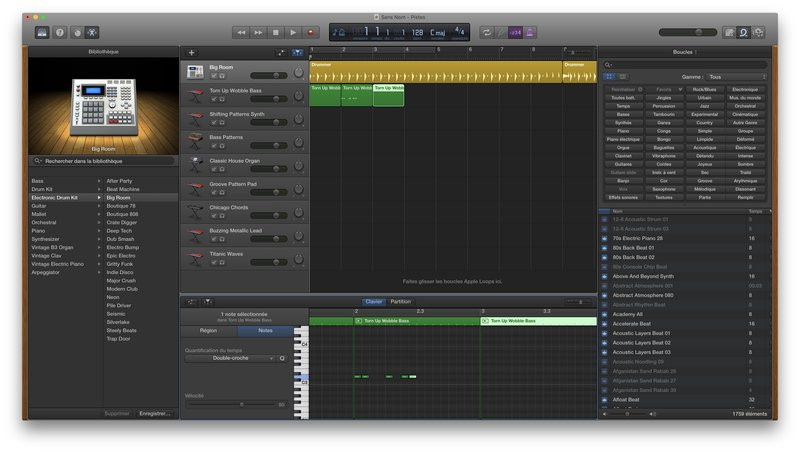
Task: Toggle the Metronome button
Action: 530,33
